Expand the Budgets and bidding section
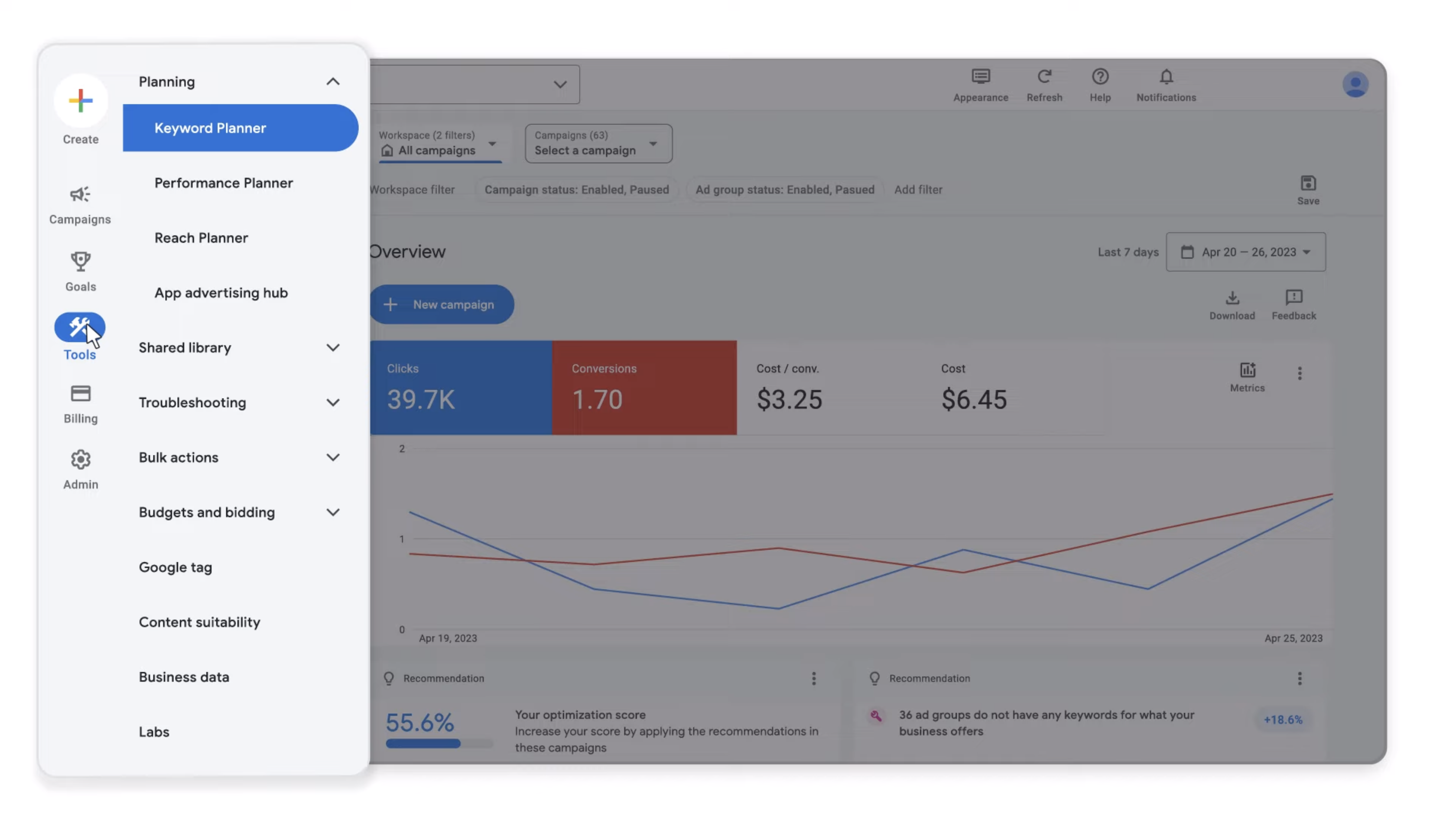The height and width of the screenshot is (813, 1456). tap(333, 512)
